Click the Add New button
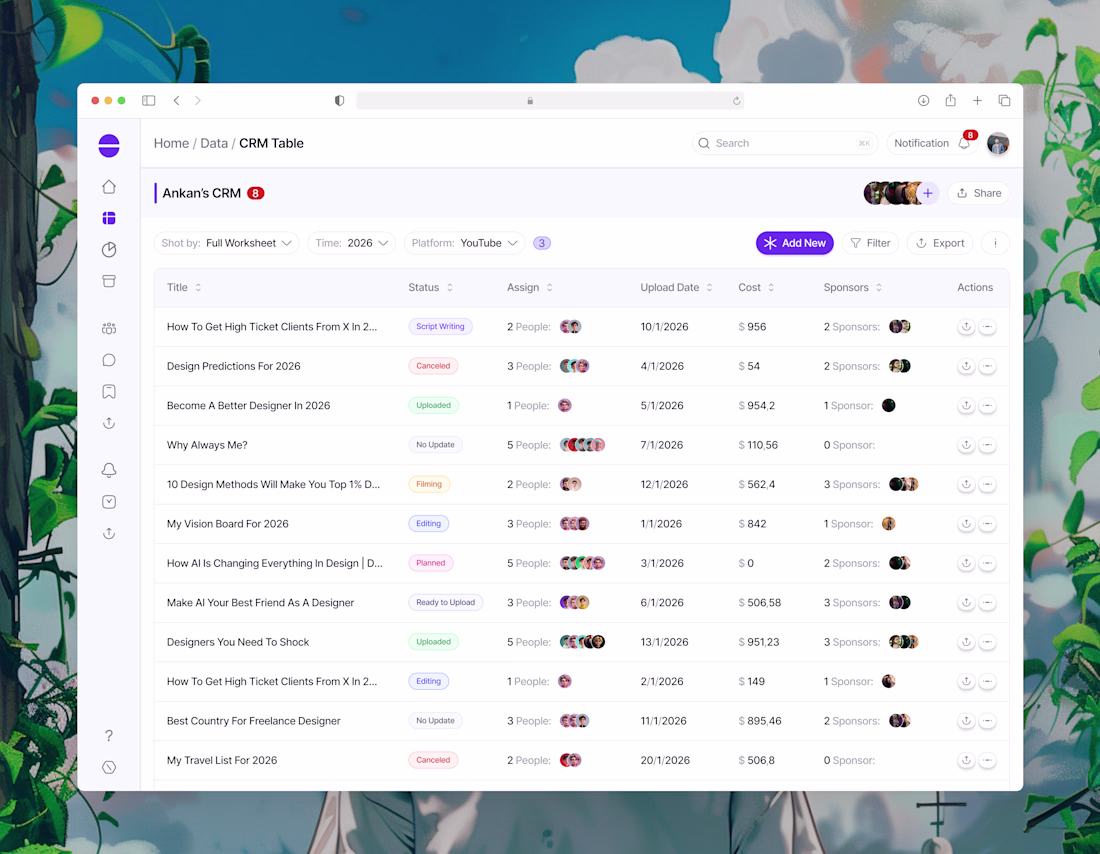1100x854 pixels. click(x=795, y=243)
